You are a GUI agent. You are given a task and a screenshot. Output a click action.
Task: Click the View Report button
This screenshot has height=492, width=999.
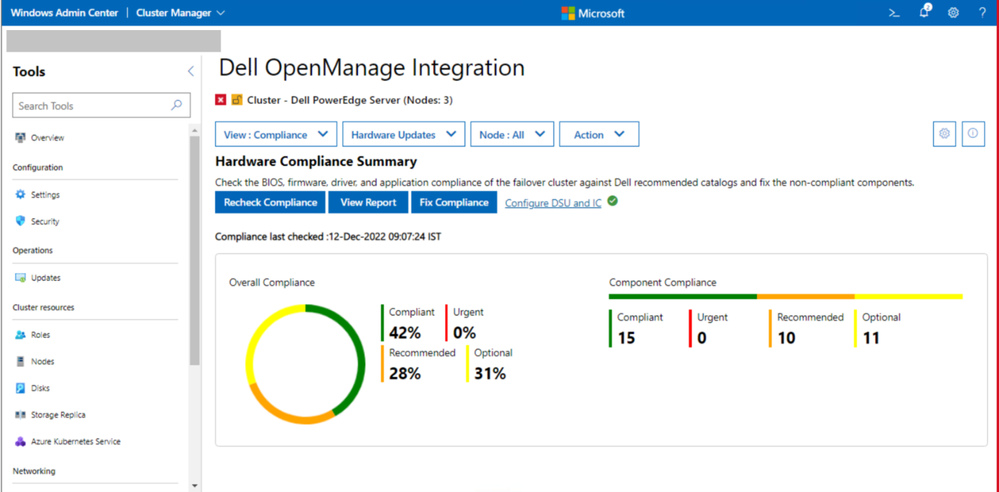368,202
